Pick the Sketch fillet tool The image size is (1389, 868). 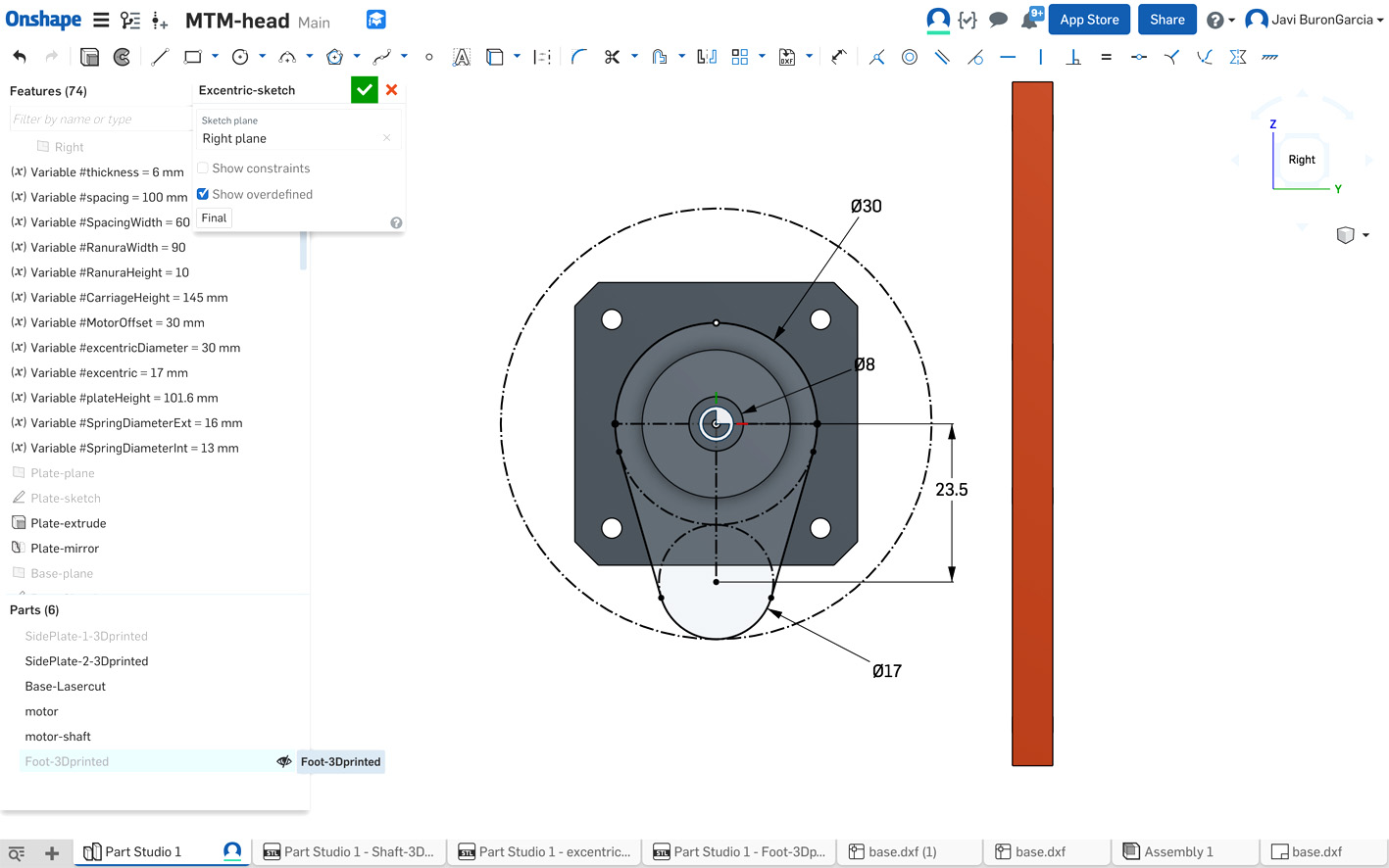coord(578,57)
